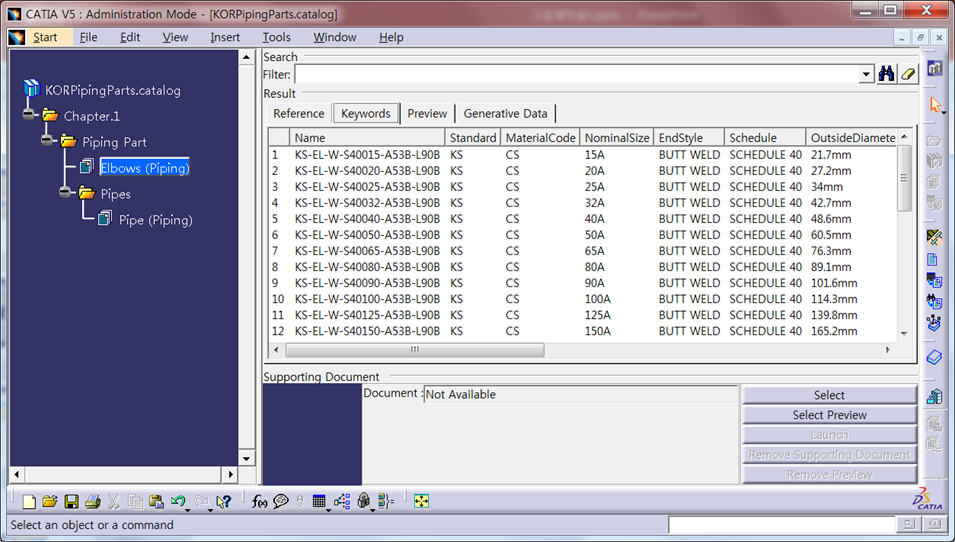Image resolution: width=955 pixels, height=542 pixels.
Task: Click the 114.3mm outside diameter cell
Action: coord(834,299)
